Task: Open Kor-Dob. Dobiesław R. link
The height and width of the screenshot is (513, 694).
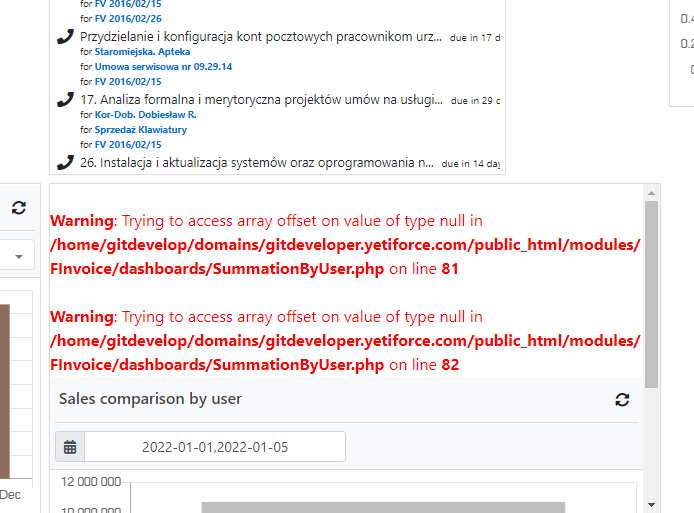Action: pyautogui.click(x=146, y=115)
